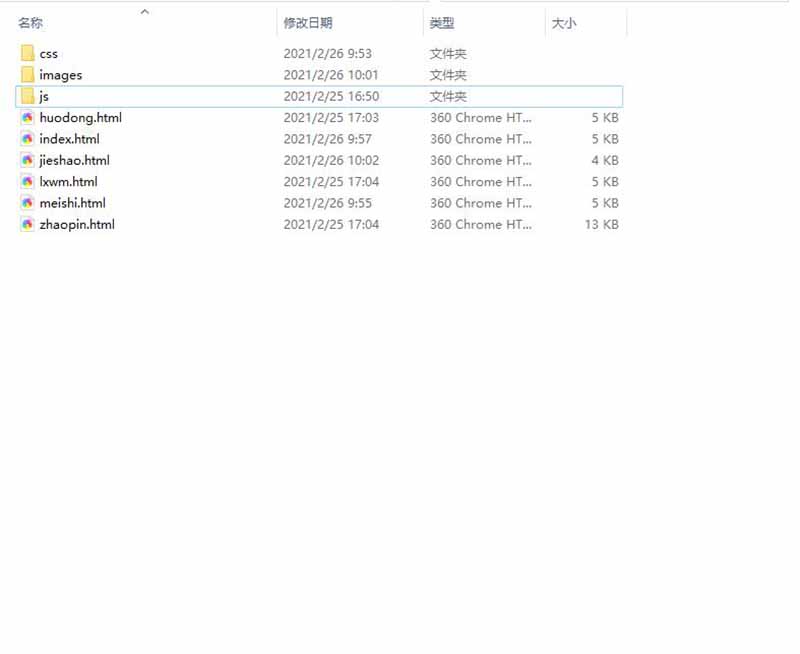The image size is (800, 654).
Task: Click the huodong.html browser file icon
Action: [x=27, y=118]
